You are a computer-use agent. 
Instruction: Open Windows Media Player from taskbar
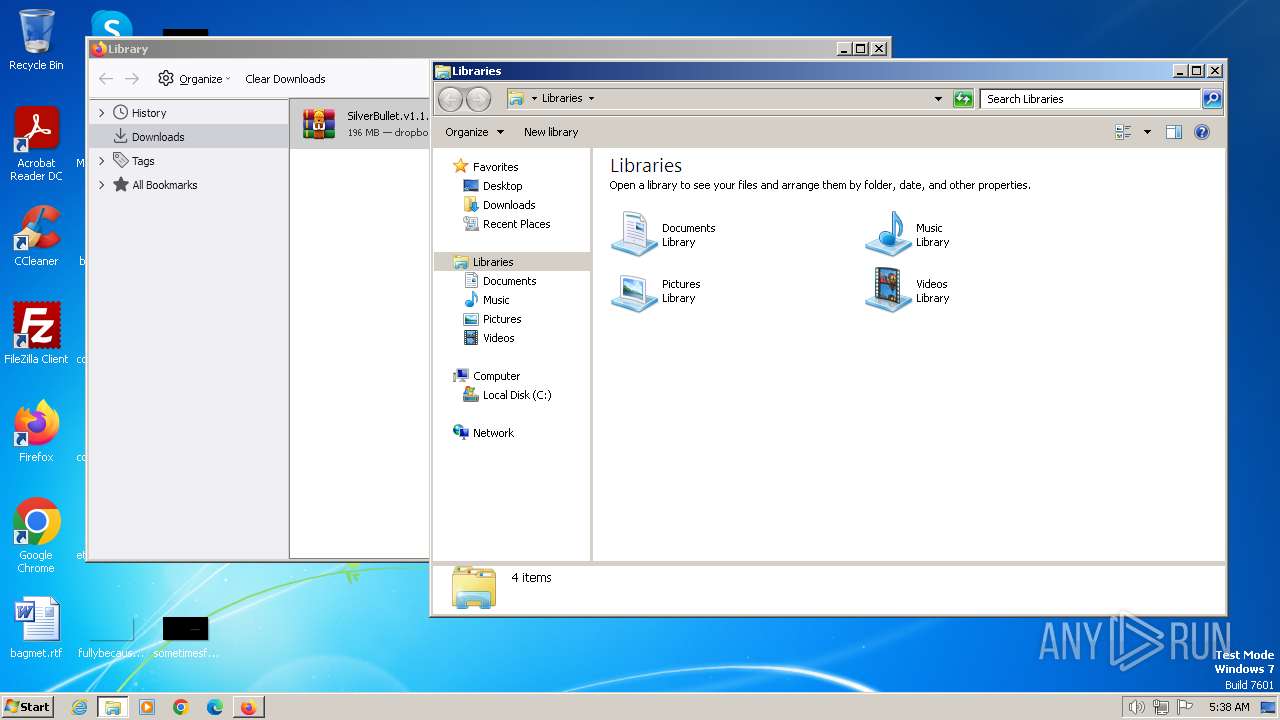point(147,707)
